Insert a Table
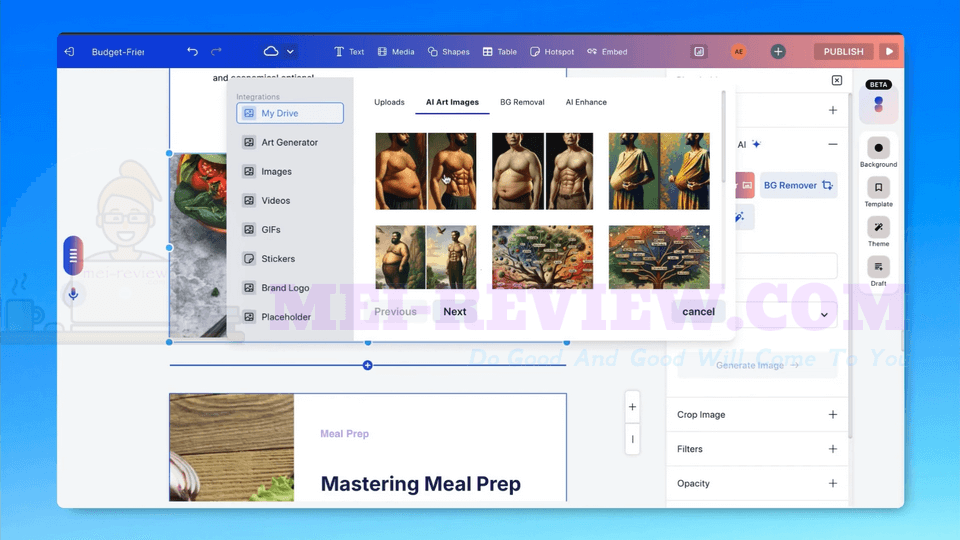 (x=500, y=52)
